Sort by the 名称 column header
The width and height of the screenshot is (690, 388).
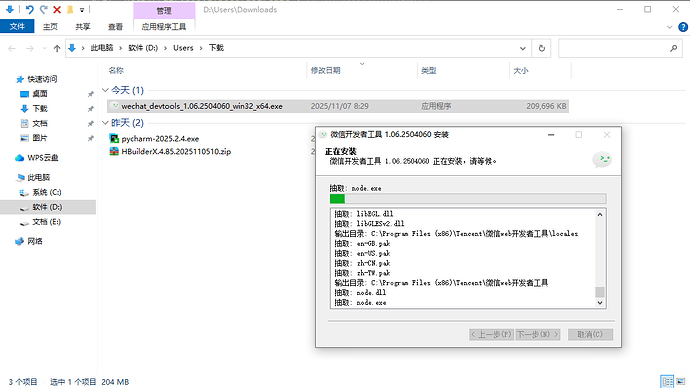coord(116,70)
